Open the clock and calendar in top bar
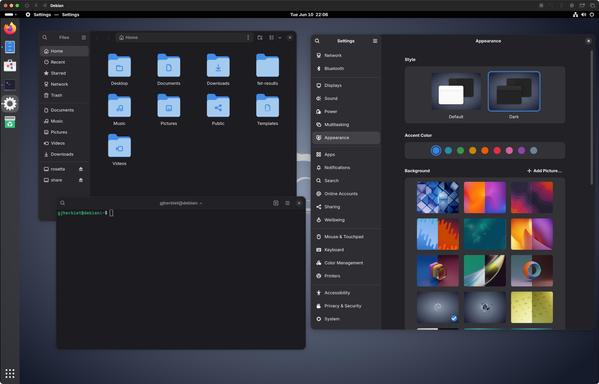This screenshot has width=599, height=384. click(x=309, y=15)
